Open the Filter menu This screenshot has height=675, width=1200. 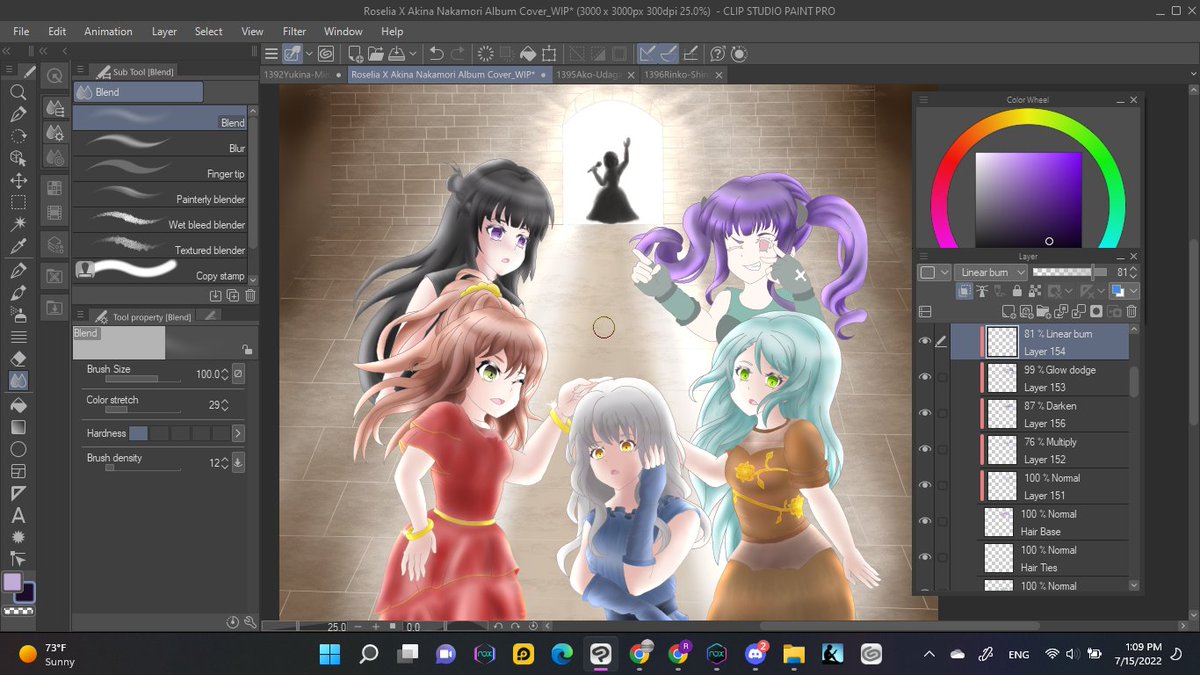294,31
